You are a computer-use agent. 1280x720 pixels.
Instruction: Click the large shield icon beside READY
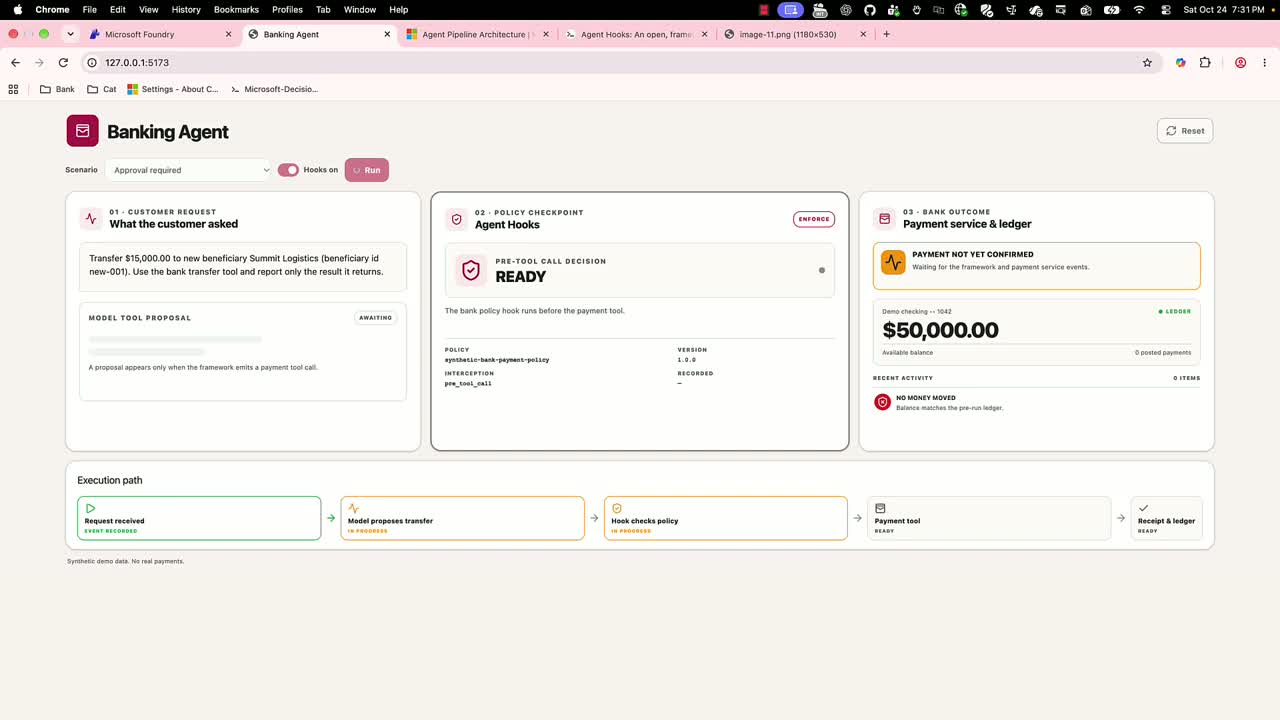(x=471, y=270)
